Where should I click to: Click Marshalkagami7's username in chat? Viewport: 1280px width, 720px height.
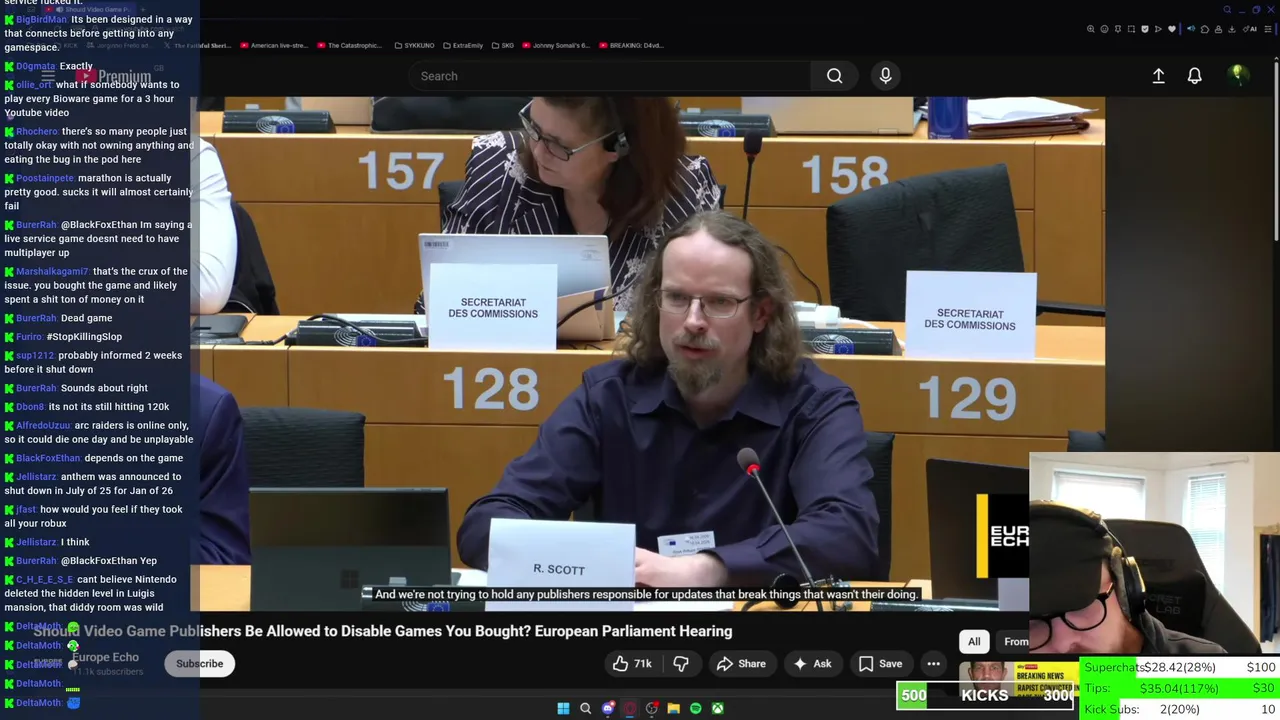[52, 271]
